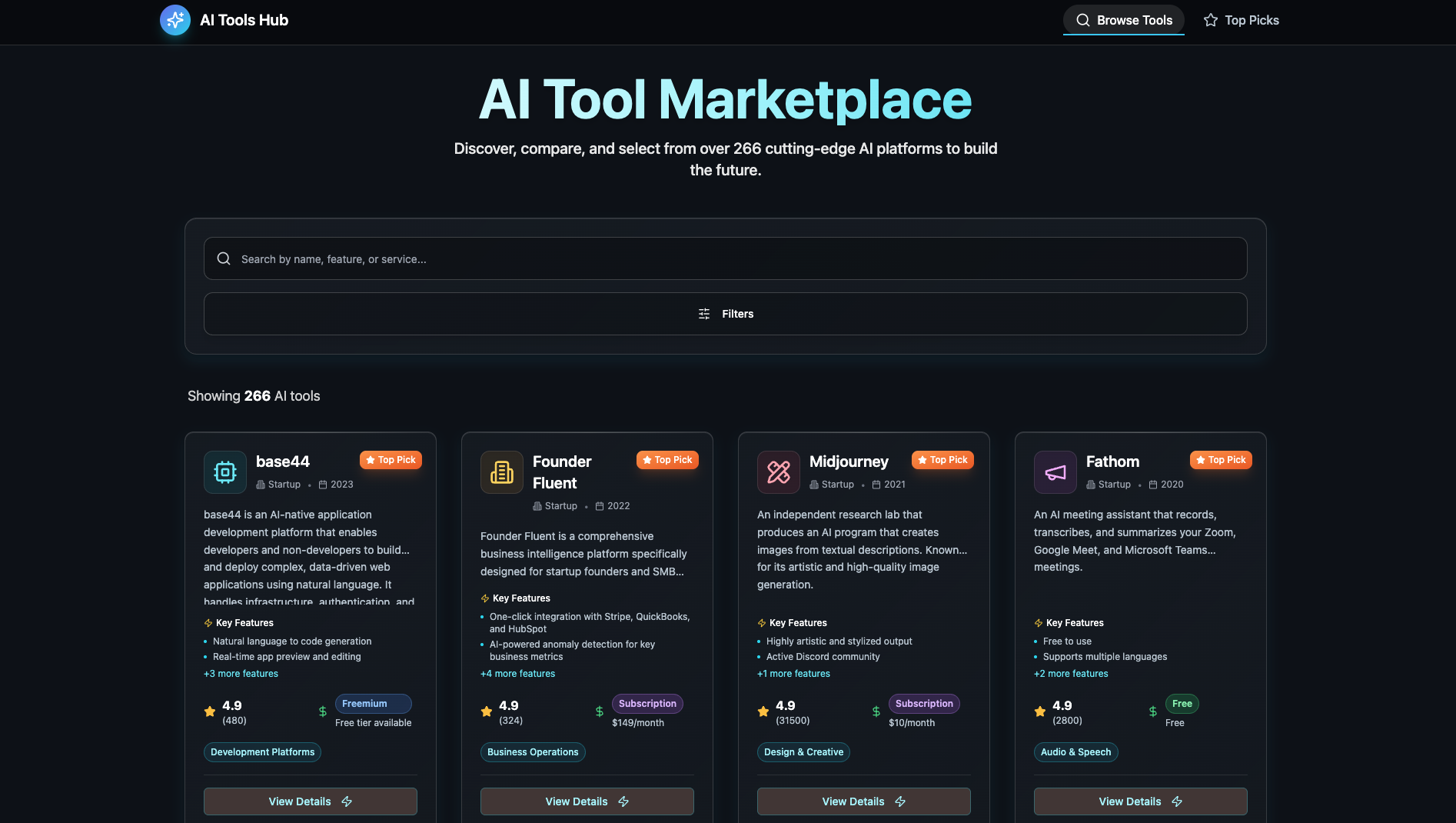Viewport: 1456px width, 823px height.
Task: Click '(31500)' review count
Action: pyautogui.click(x=793, y=721)
